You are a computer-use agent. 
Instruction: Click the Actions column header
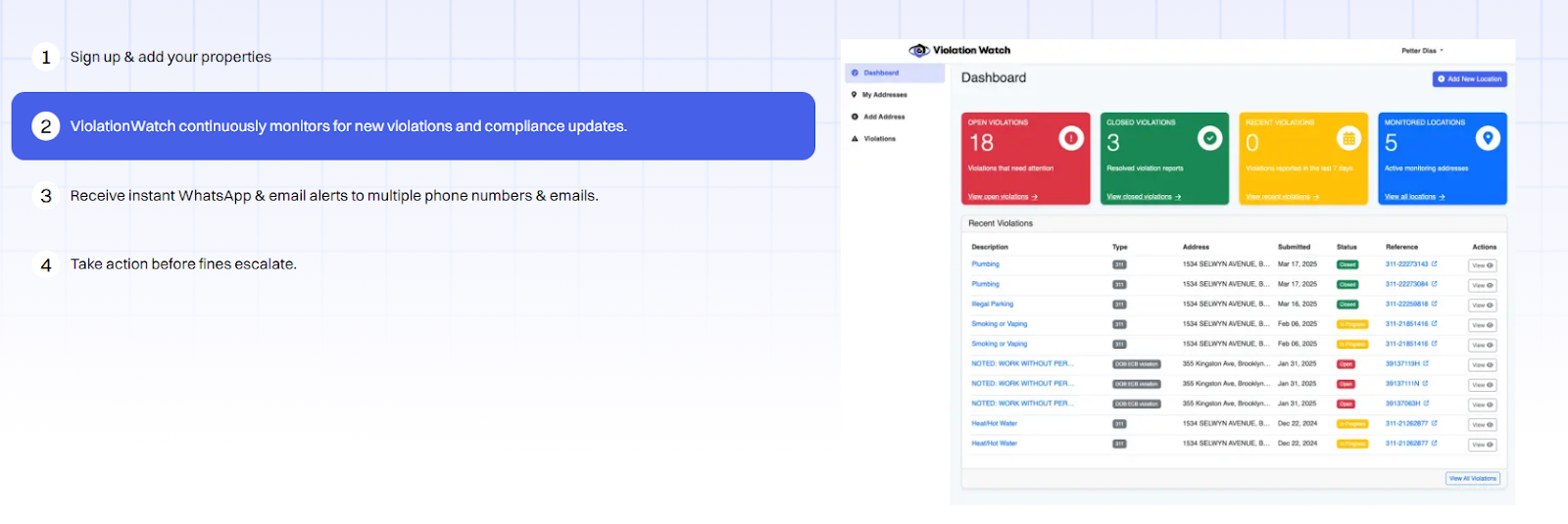[x=1484, y=247]
